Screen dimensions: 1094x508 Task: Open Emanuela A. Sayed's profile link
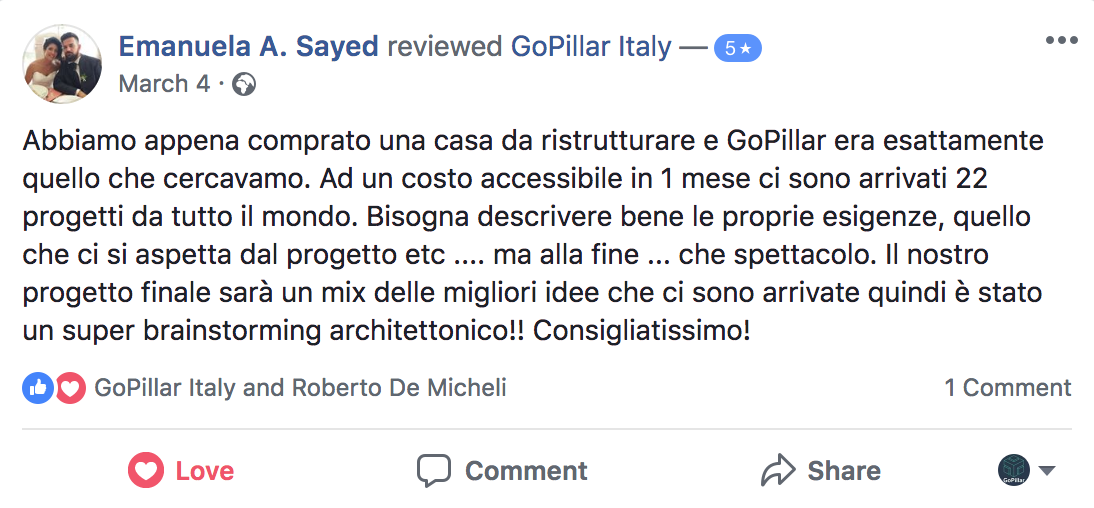coord(248,47)
